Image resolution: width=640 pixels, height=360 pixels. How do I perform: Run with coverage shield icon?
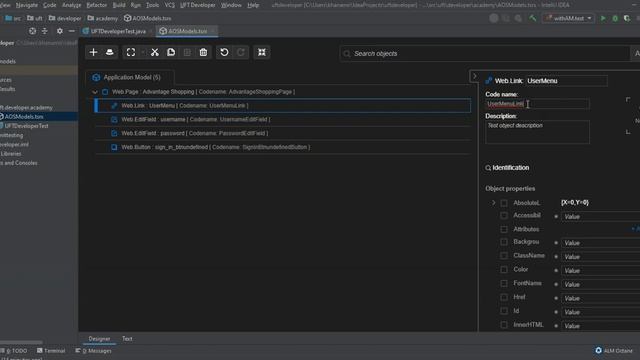click(x=627, y=18)
